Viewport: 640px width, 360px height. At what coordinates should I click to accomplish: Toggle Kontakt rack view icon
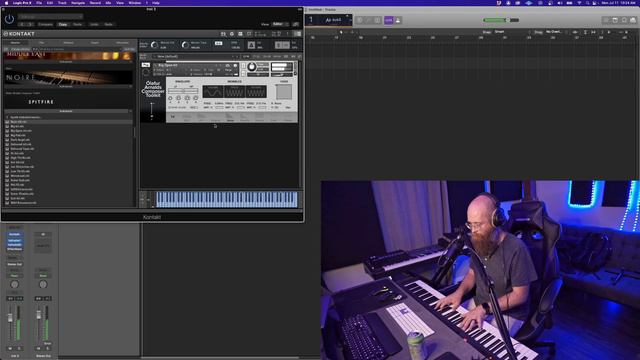(240, 34)
